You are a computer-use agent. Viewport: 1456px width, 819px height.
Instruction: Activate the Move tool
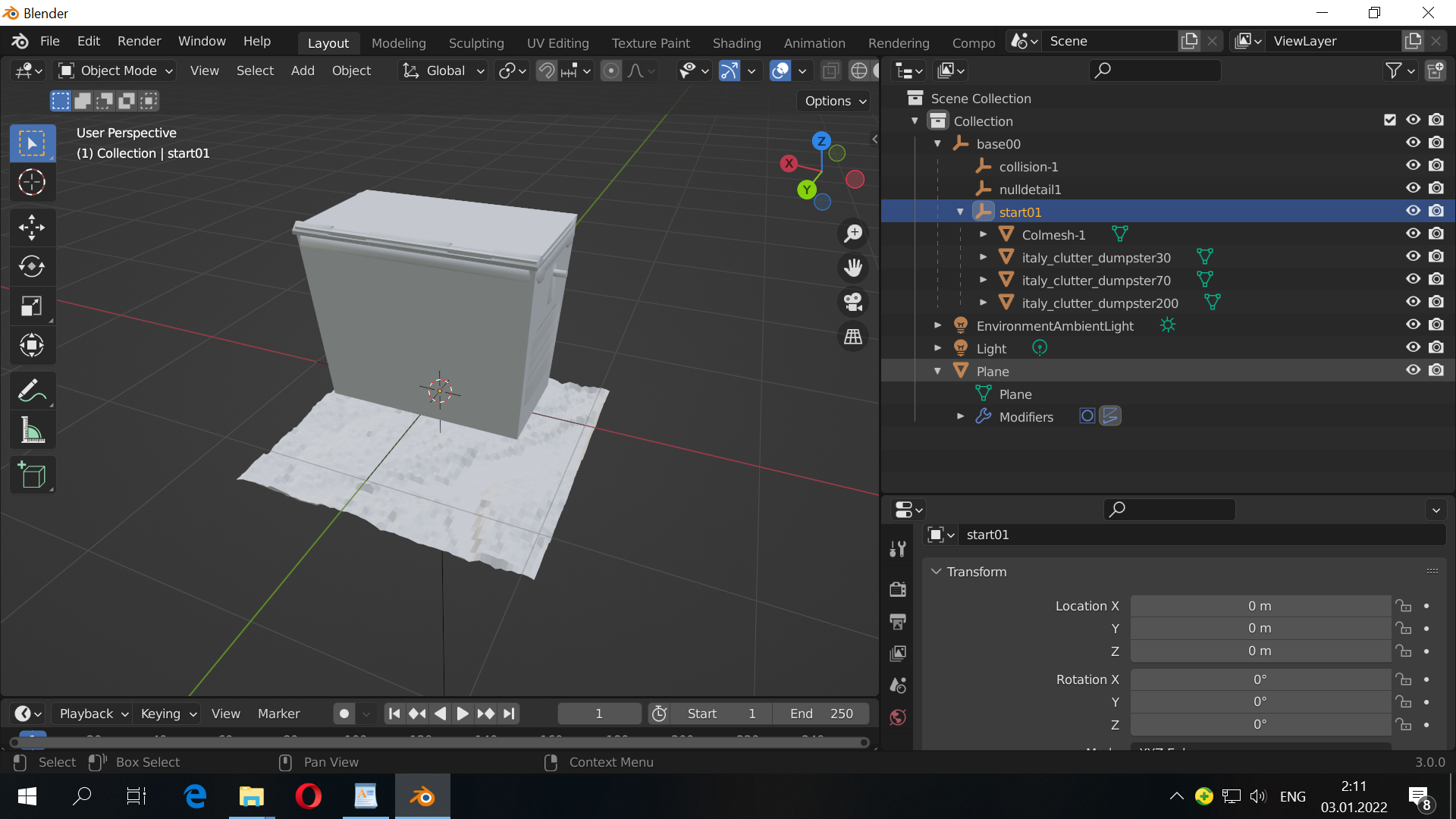pyautogui.click(x=32, y=227)
